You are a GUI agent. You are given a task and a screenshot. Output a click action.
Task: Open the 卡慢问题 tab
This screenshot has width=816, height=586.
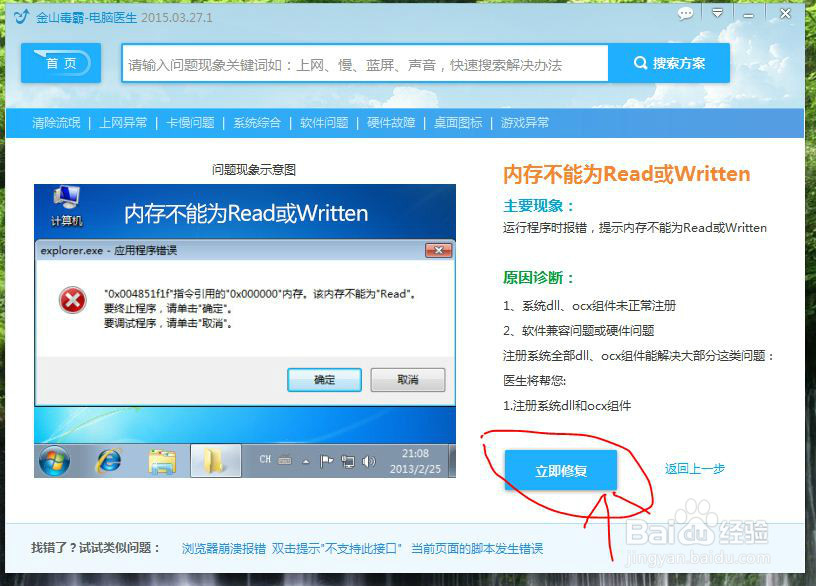click(x=190, y=123)
